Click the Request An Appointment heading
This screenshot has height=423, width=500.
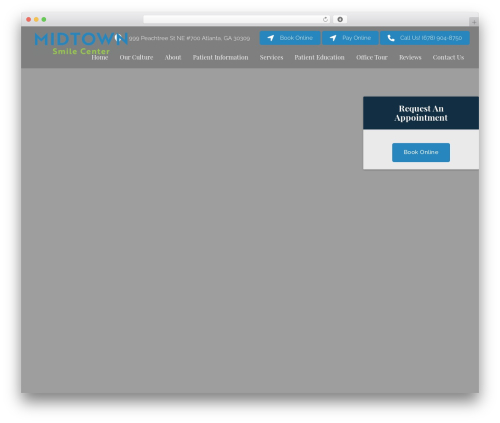coord(421,113)
